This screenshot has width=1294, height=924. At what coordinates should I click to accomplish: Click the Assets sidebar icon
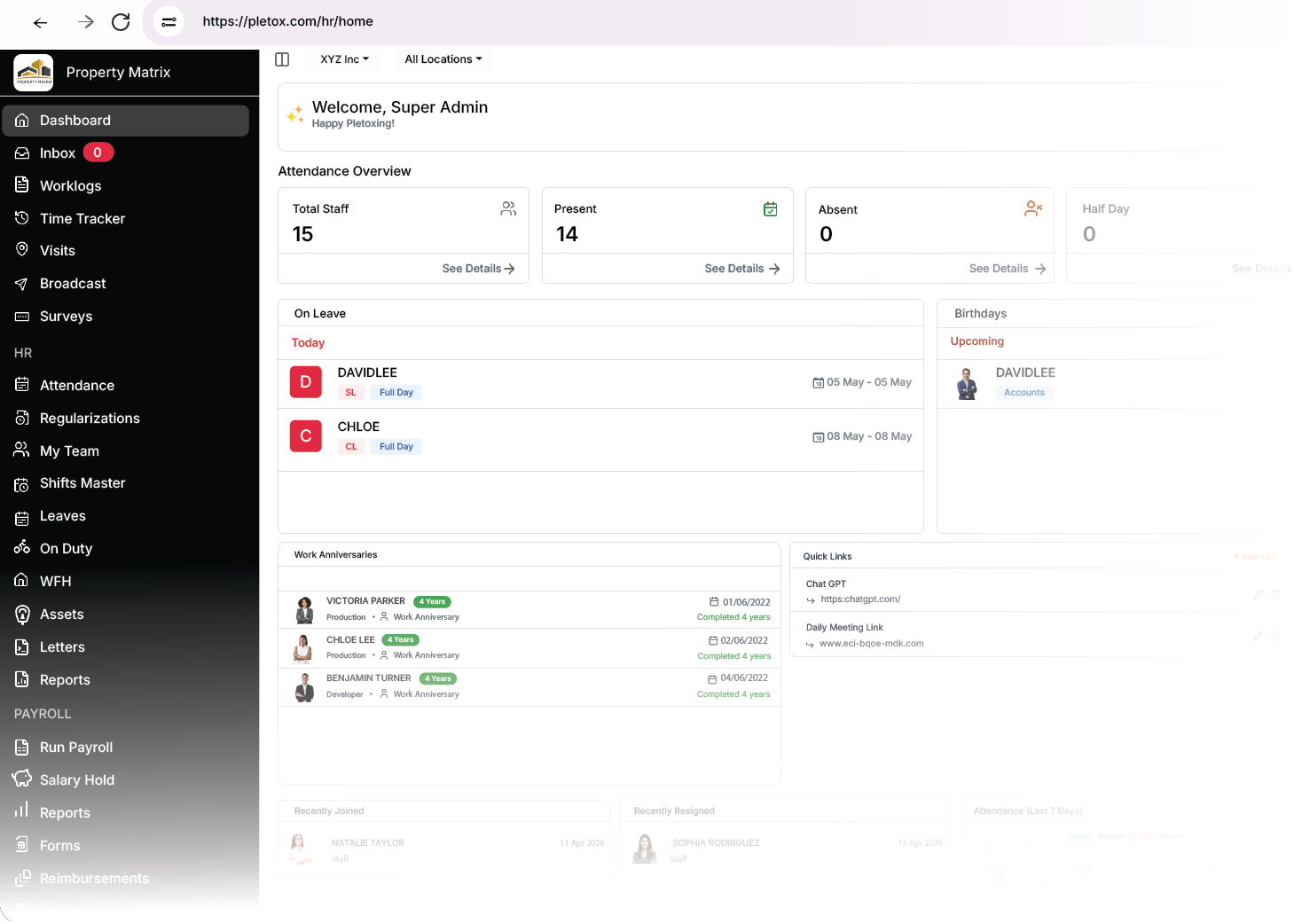pyautogui.click(x=22, y=614)
